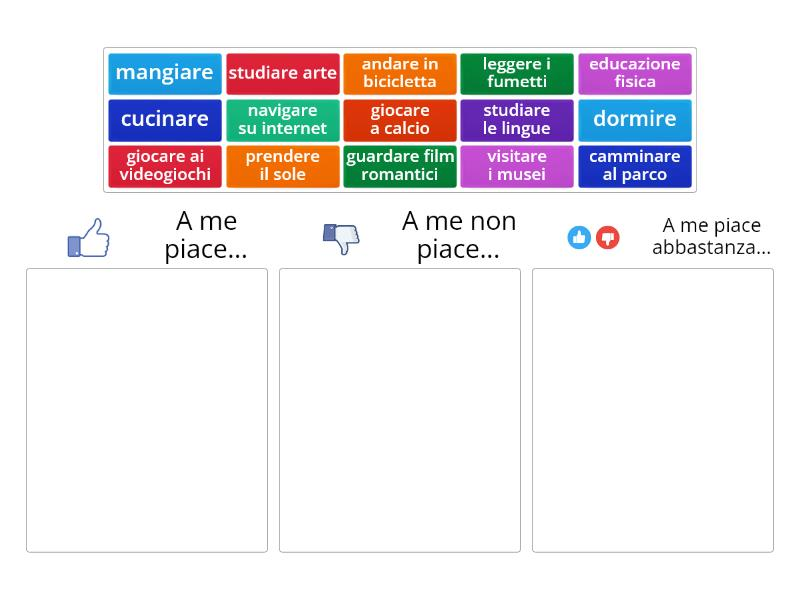This screenshot has width=800, height=600.
Task: Click the blue thumbs-up icon
Action: click(x=90, y=238)
